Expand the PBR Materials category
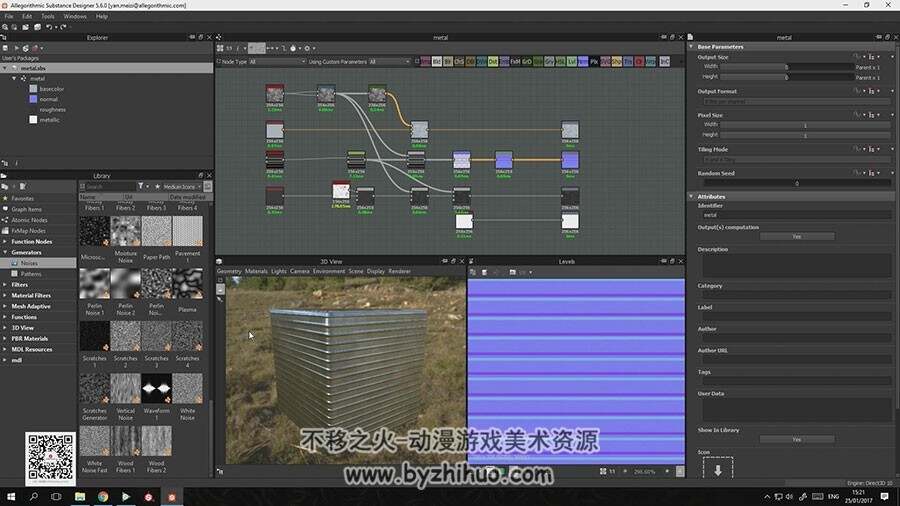The width and height of the screenshot is (900, 506). 5,338
